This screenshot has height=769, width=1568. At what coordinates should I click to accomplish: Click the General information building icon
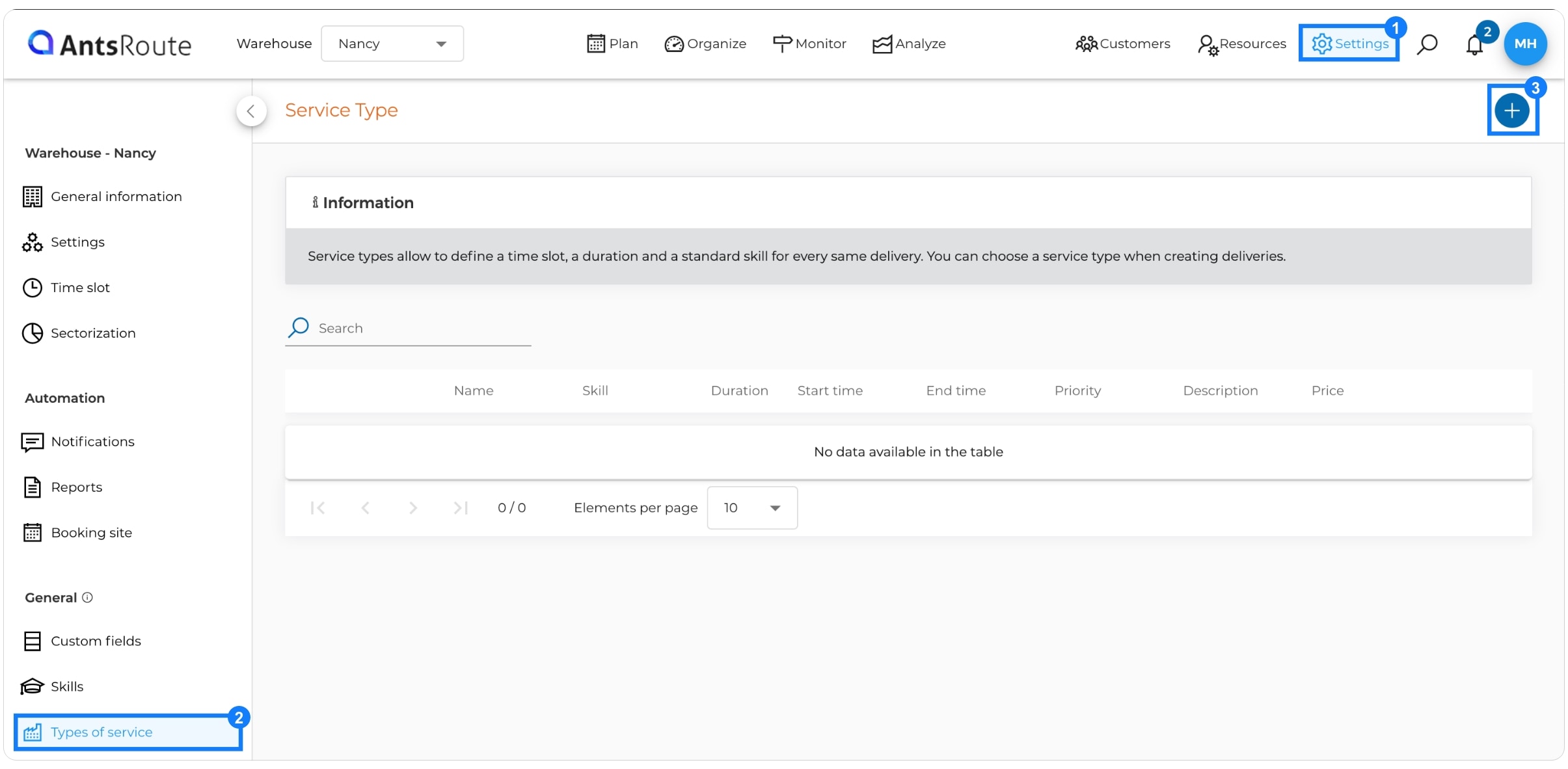coord(33,196)
